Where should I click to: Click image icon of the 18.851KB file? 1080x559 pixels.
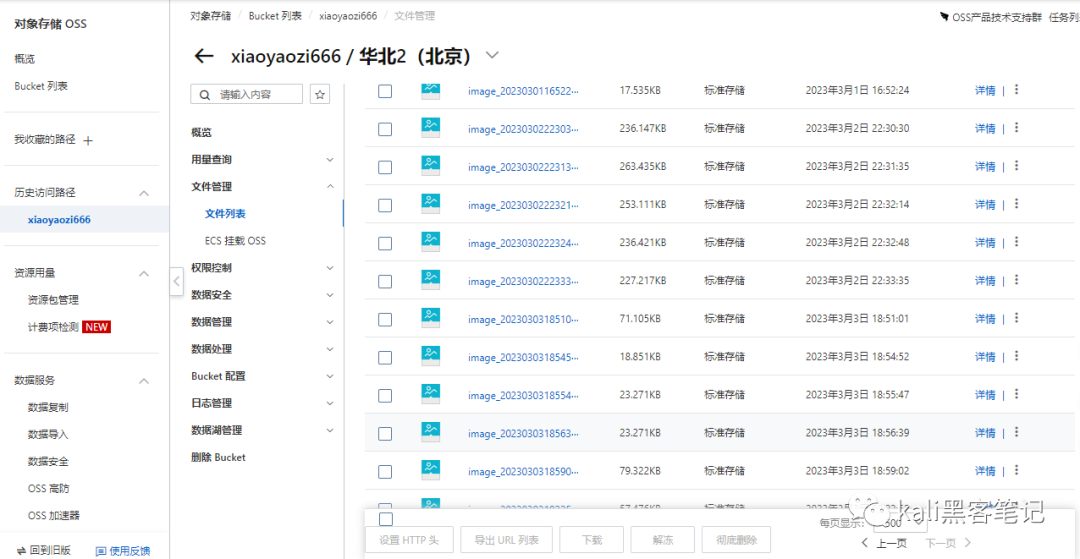tap(430, 357)
